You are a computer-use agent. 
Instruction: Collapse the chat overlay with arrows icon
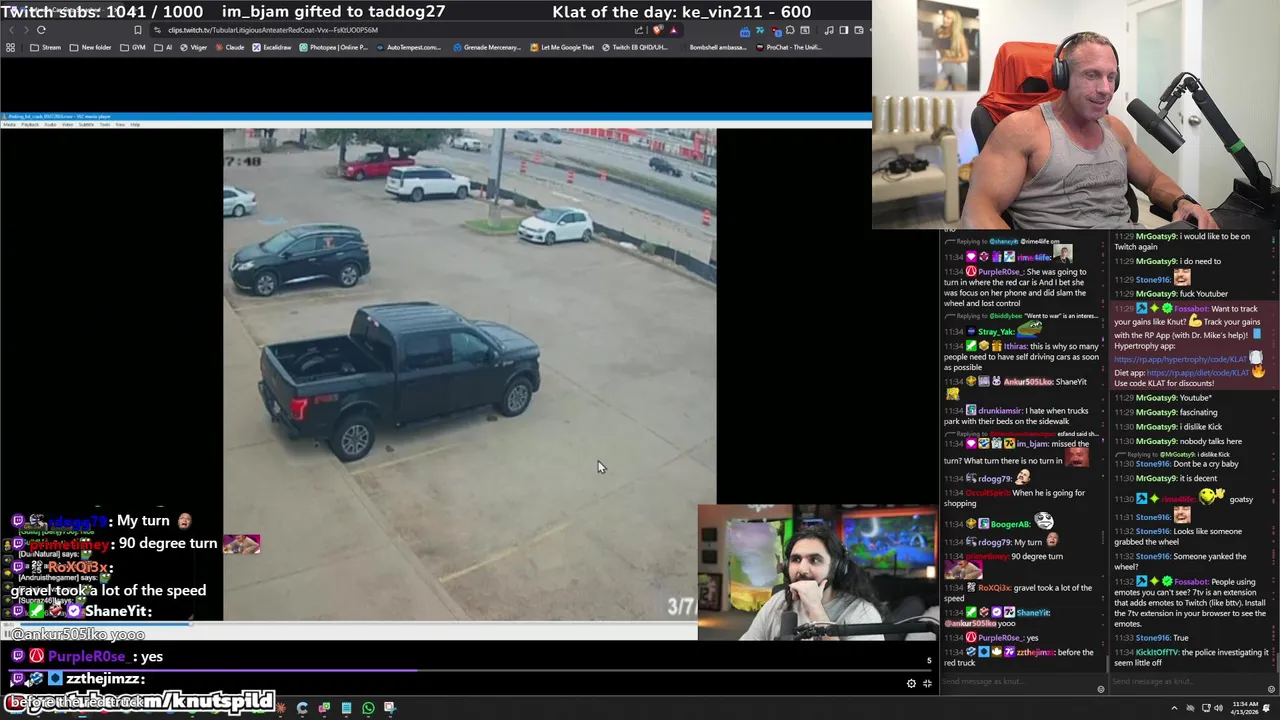(x=927, y=684)
